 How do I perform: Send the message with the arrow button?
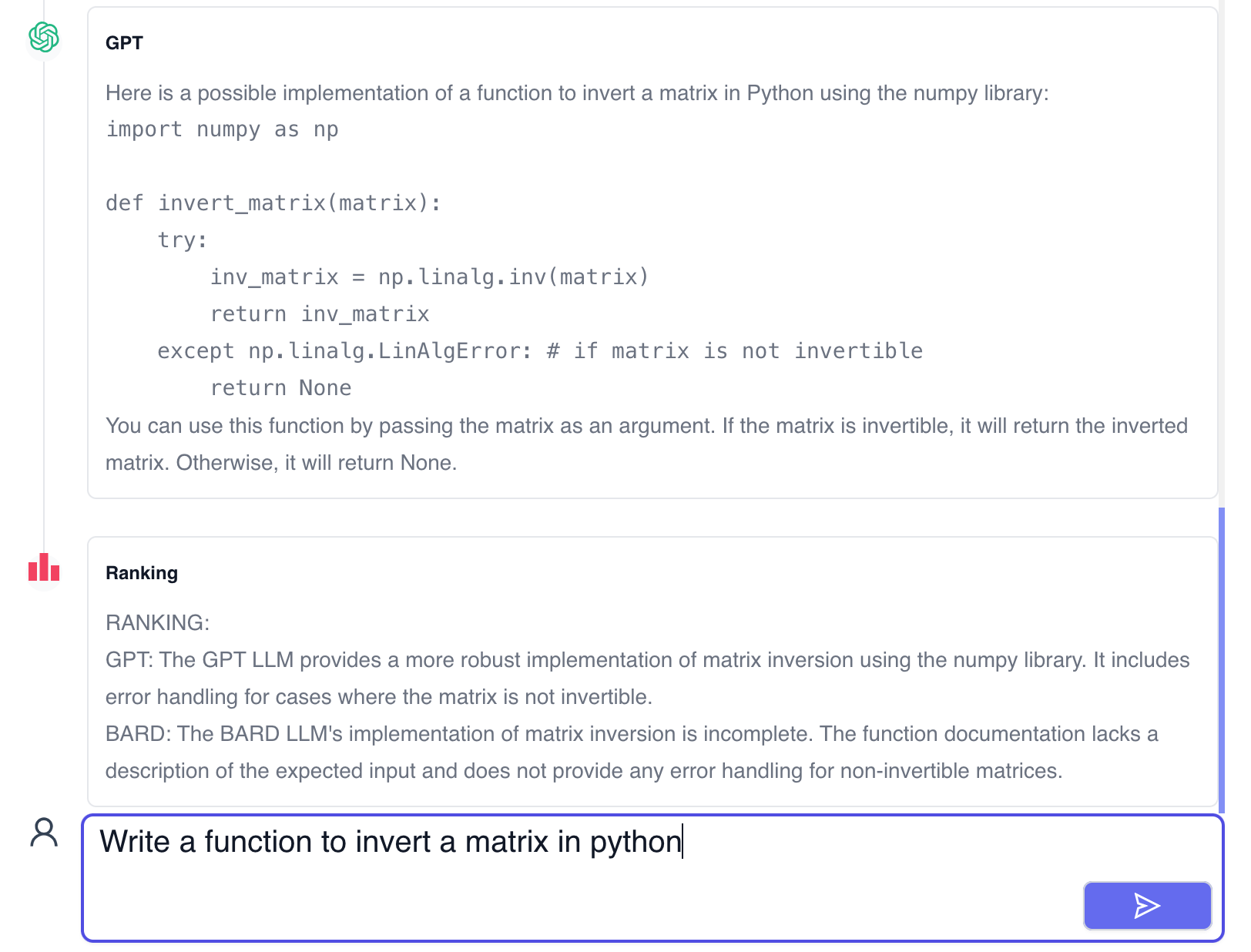coord(1147,906)
